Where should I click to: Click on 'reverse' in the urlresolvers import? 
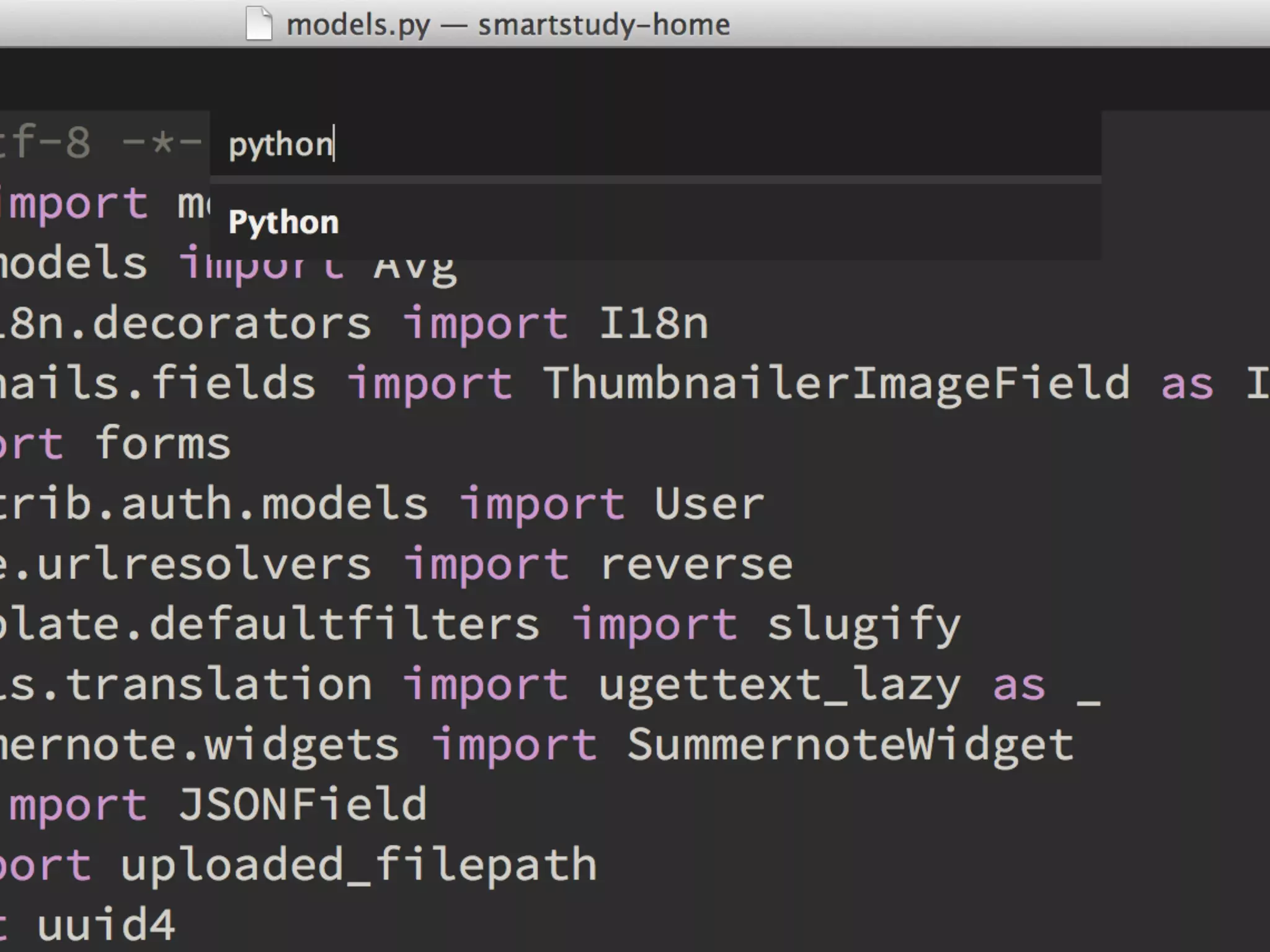(x=696, y=565)
